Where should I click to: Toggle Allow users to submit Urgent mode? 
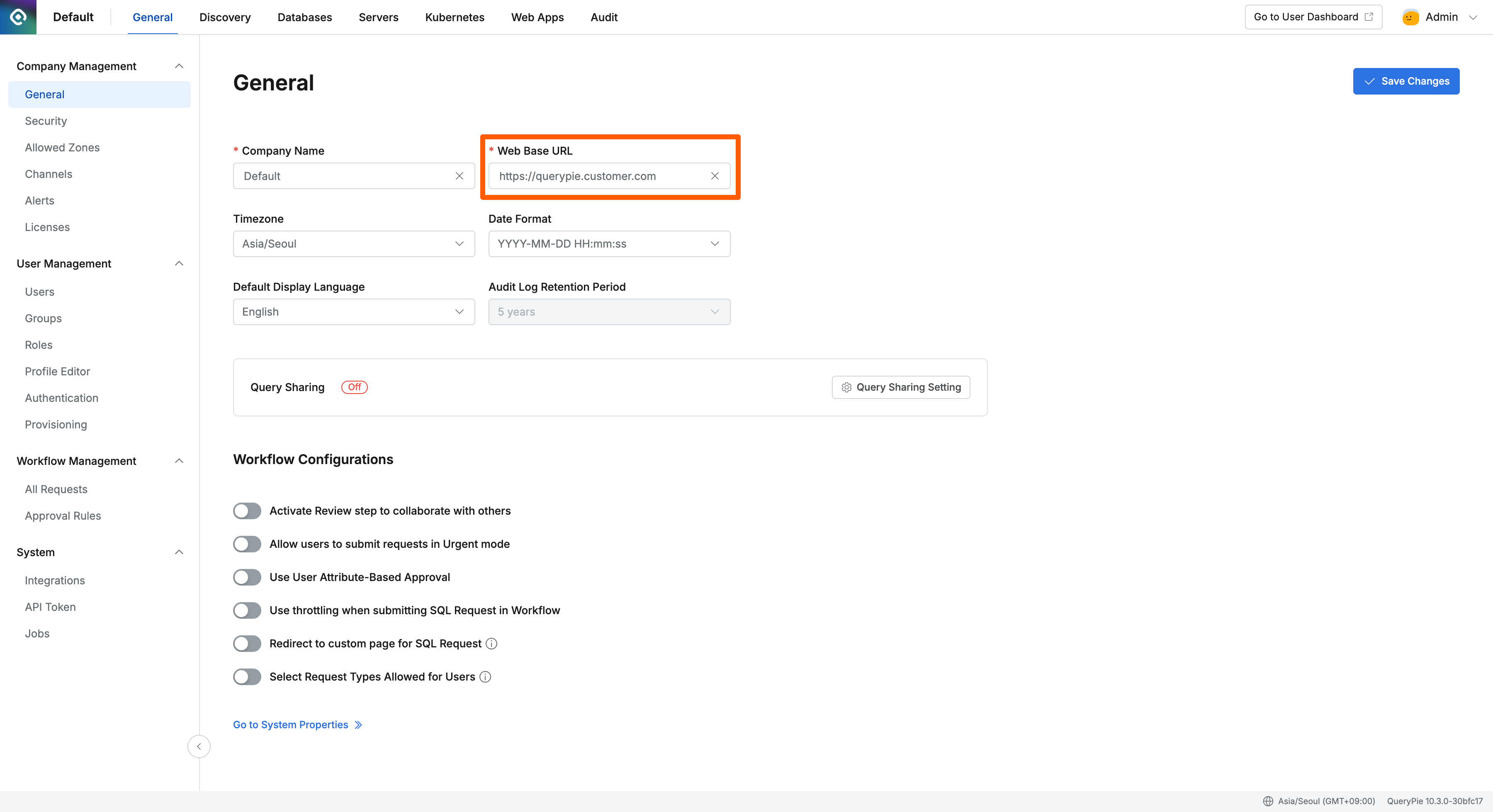point(248,544)
